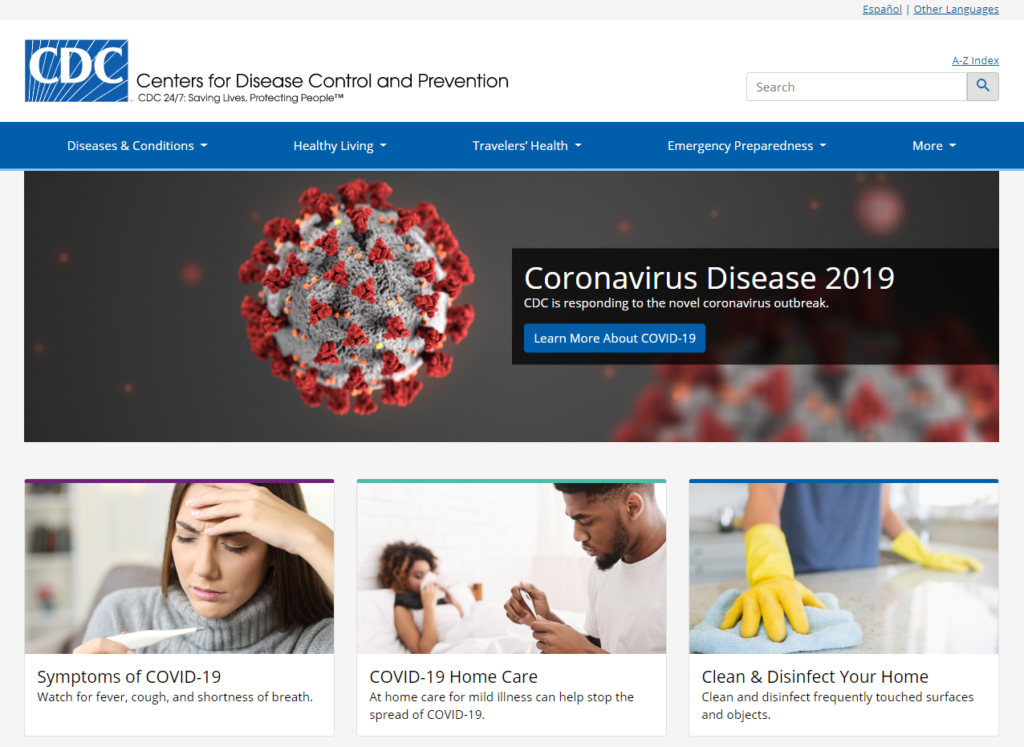
Task: Open the CDC logo home link
Action: pyautogui.click(x=76, y=71)
